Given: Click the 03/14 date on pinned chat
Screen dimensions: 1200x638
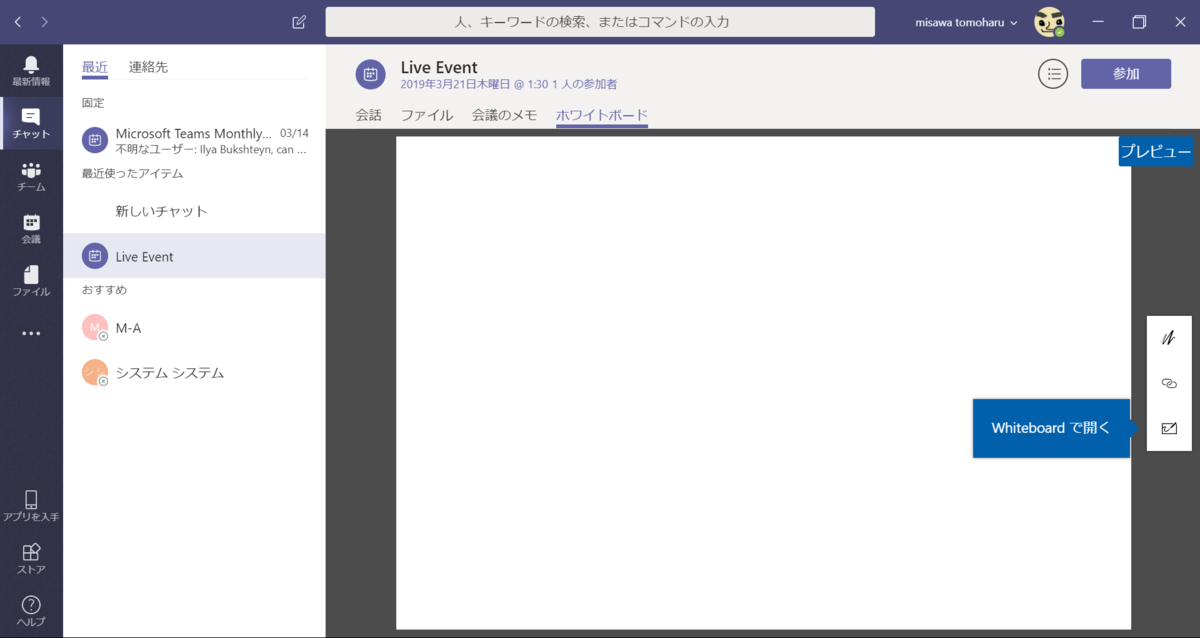Looking at the screenshot, I should pyautogui.click(x=294, y=133).
